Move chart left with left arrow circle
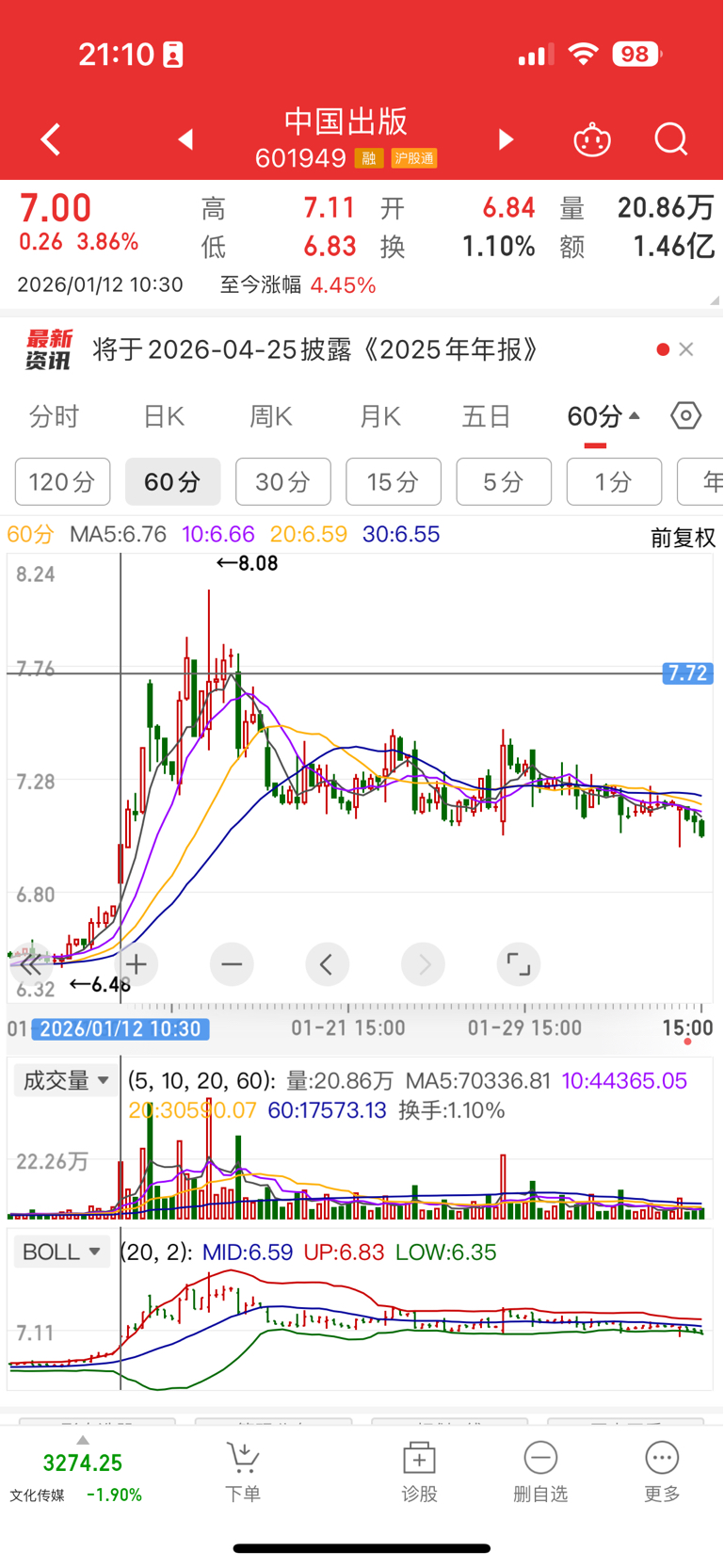The height and width of the screenshot is (1568, 724). (328, 964)
